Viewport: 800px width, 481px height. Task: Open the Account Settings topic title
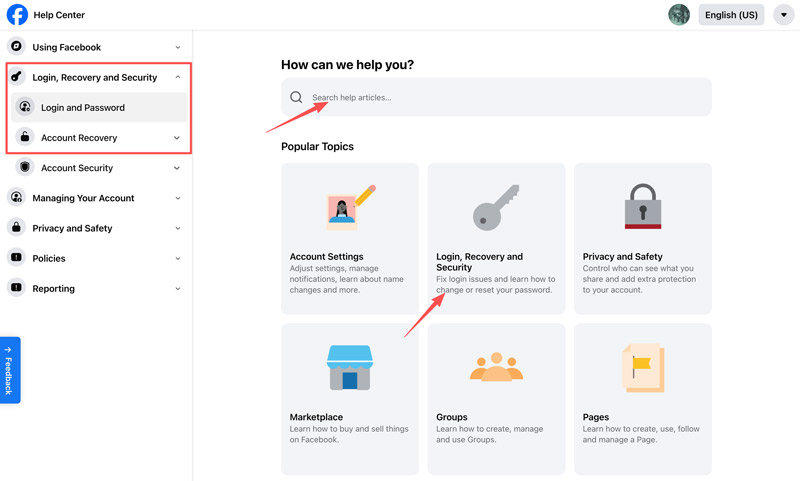click(x=327, y=257)
